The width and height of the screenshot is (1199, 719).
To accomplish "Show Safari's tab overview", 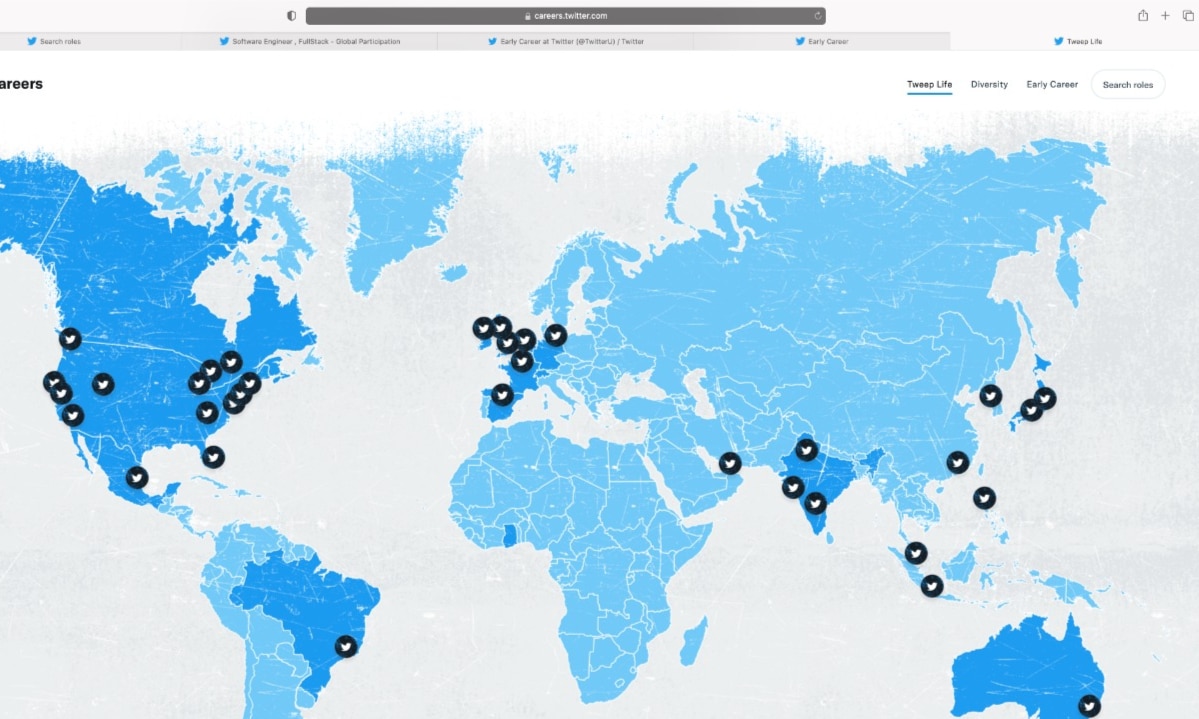I will (x=1186, y=16).
